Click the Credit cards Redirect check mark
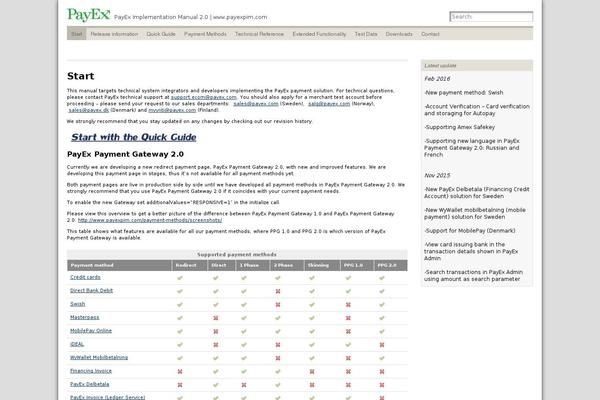Image resolution: width=600 pixels, height=400 pixels. pyautogui.click(x=180, y=278)
